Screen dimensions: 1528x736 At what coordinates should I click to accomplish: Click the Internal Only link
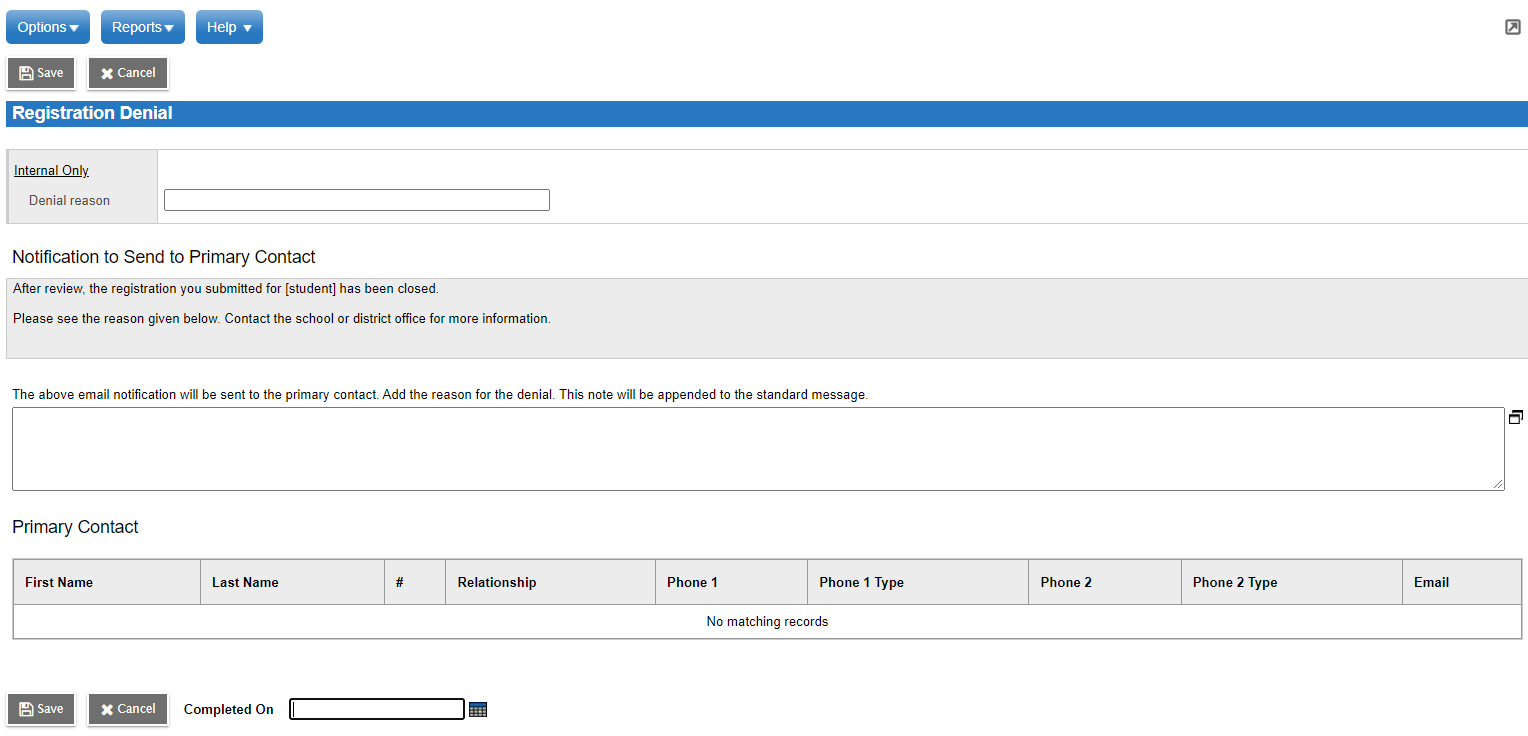51,171
